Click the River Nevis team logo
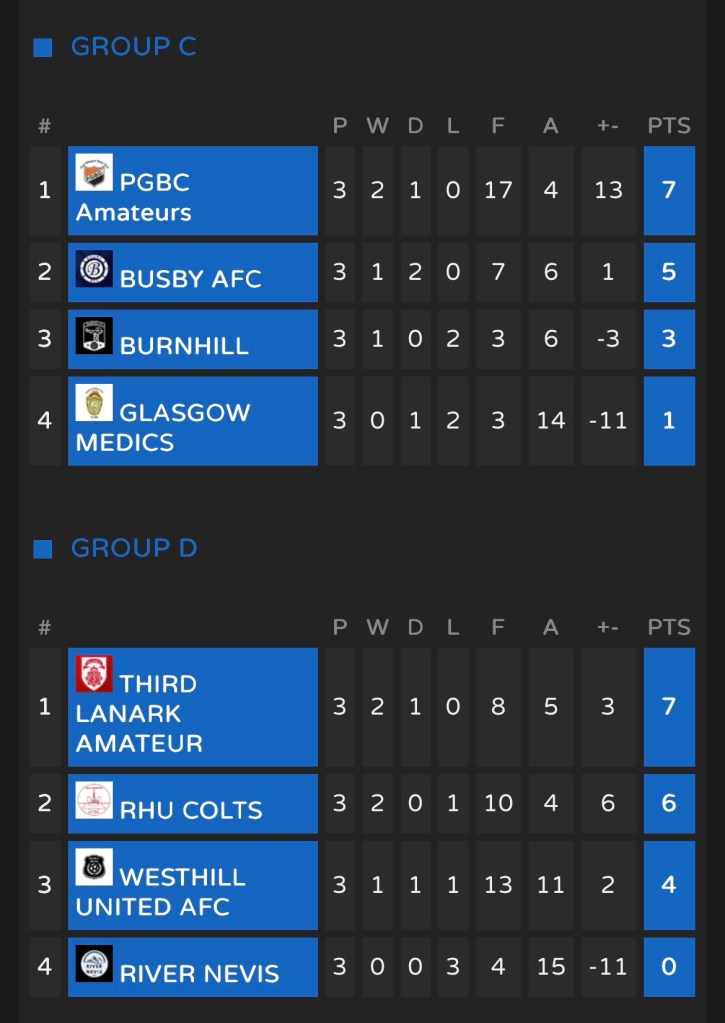 (94, 964)
